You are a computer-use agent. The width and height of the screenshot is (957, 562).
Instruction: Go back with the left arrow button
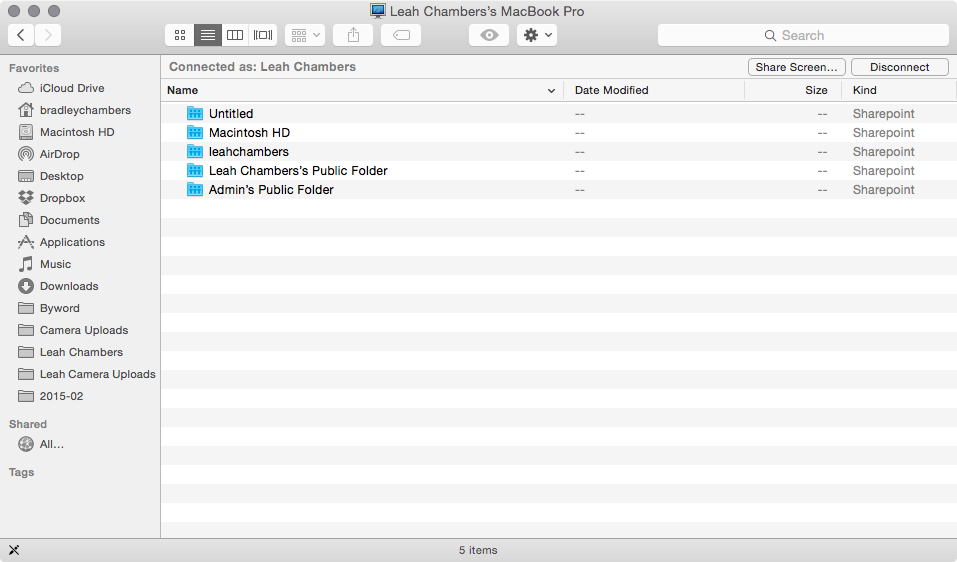click(21, 35)
